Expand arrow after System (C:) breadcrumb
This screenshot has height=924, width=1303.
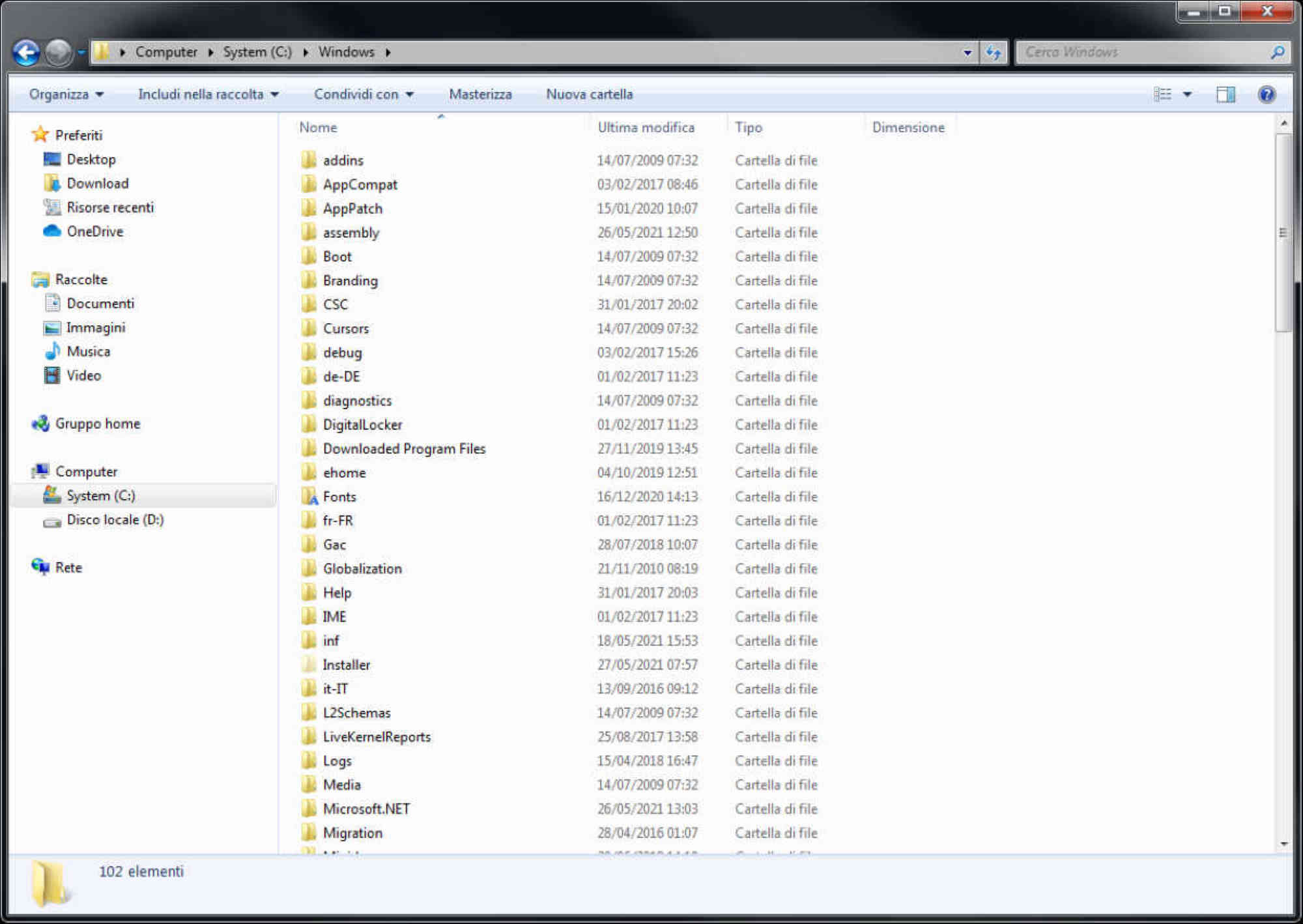(305, 52)
